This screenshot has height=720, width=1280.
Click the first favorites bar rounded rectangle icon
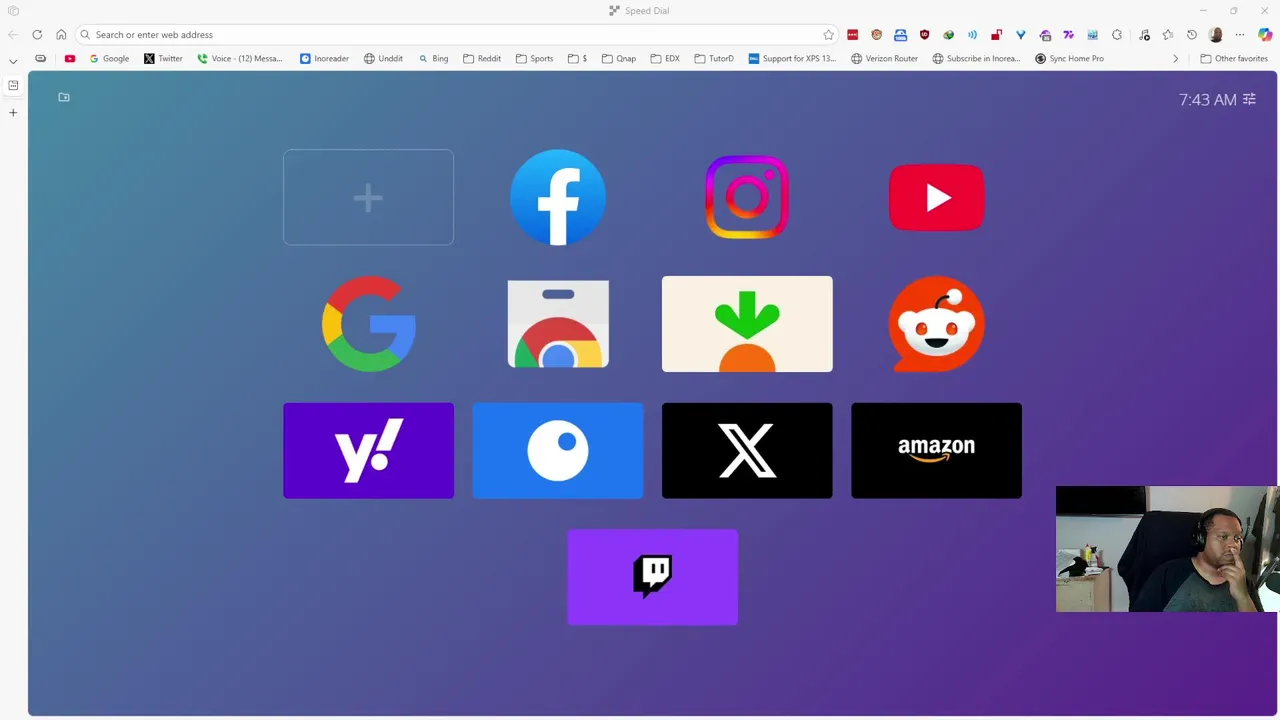tap(40, 59)
